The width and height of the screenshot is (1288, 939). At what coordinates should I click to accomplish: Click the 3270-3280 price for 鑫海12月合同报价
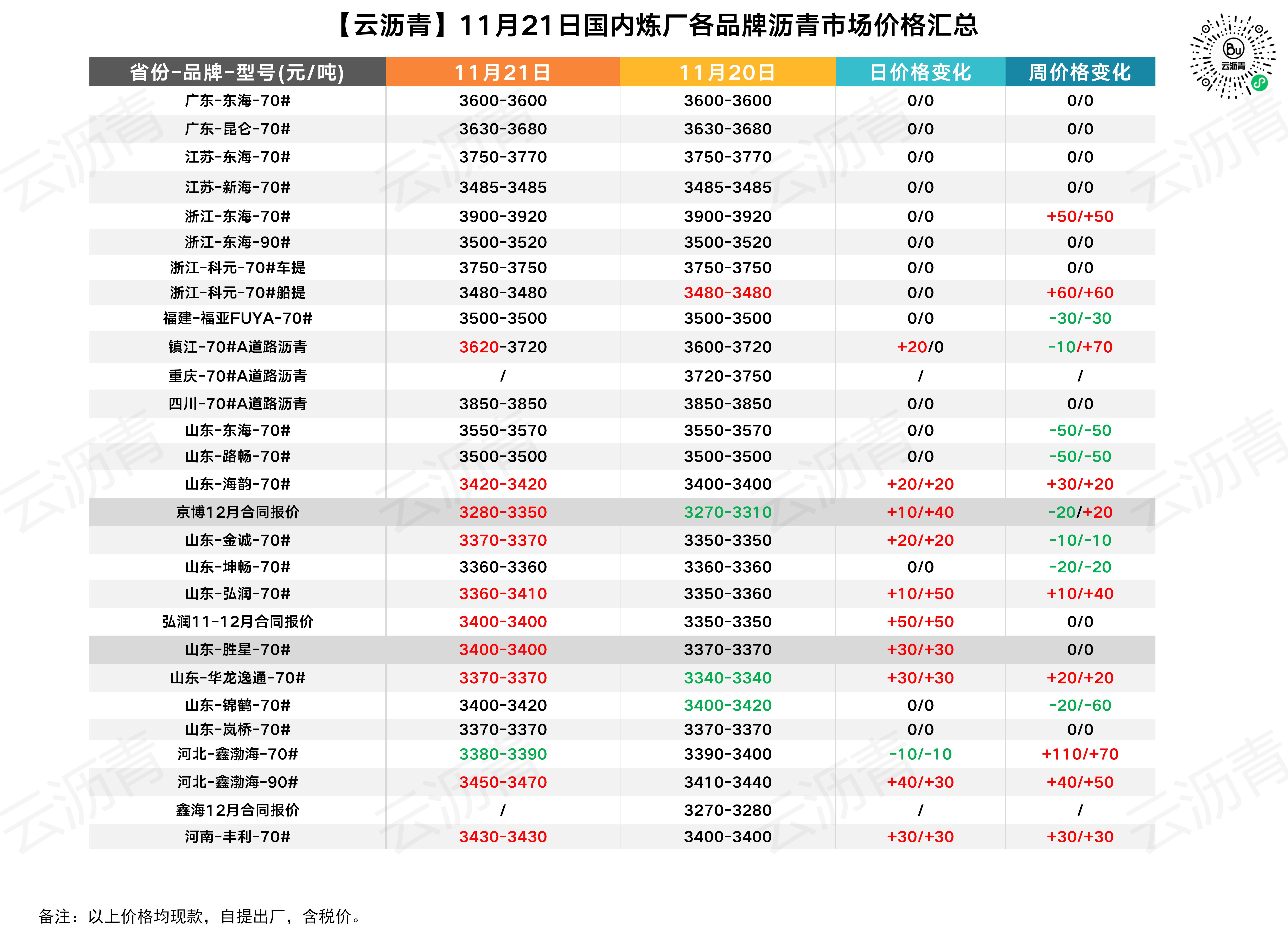[x=728, y=810]
